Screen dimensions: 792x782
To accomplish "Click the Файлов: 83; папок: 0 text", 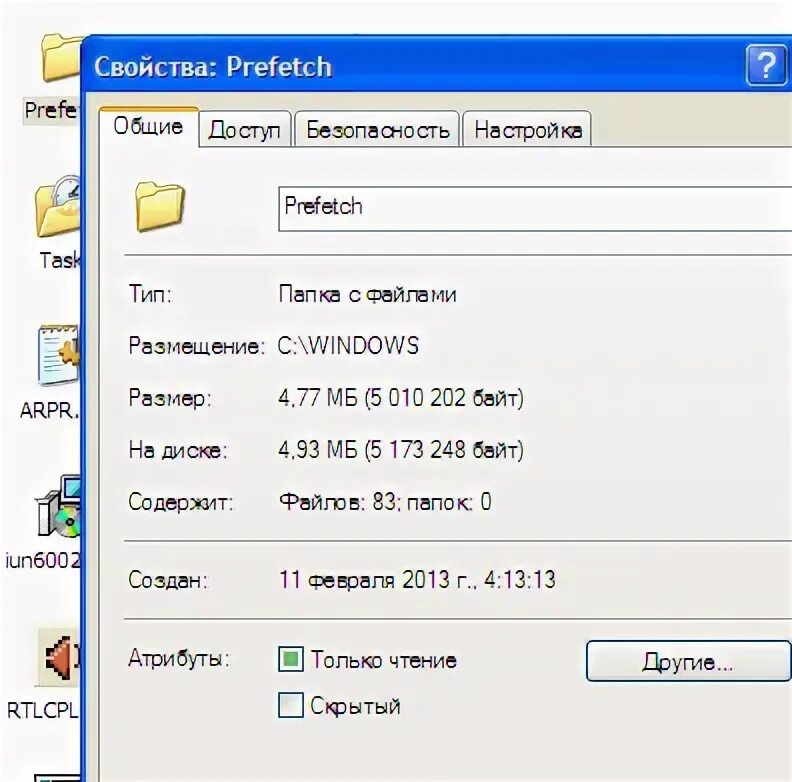I will coord(385,502).
